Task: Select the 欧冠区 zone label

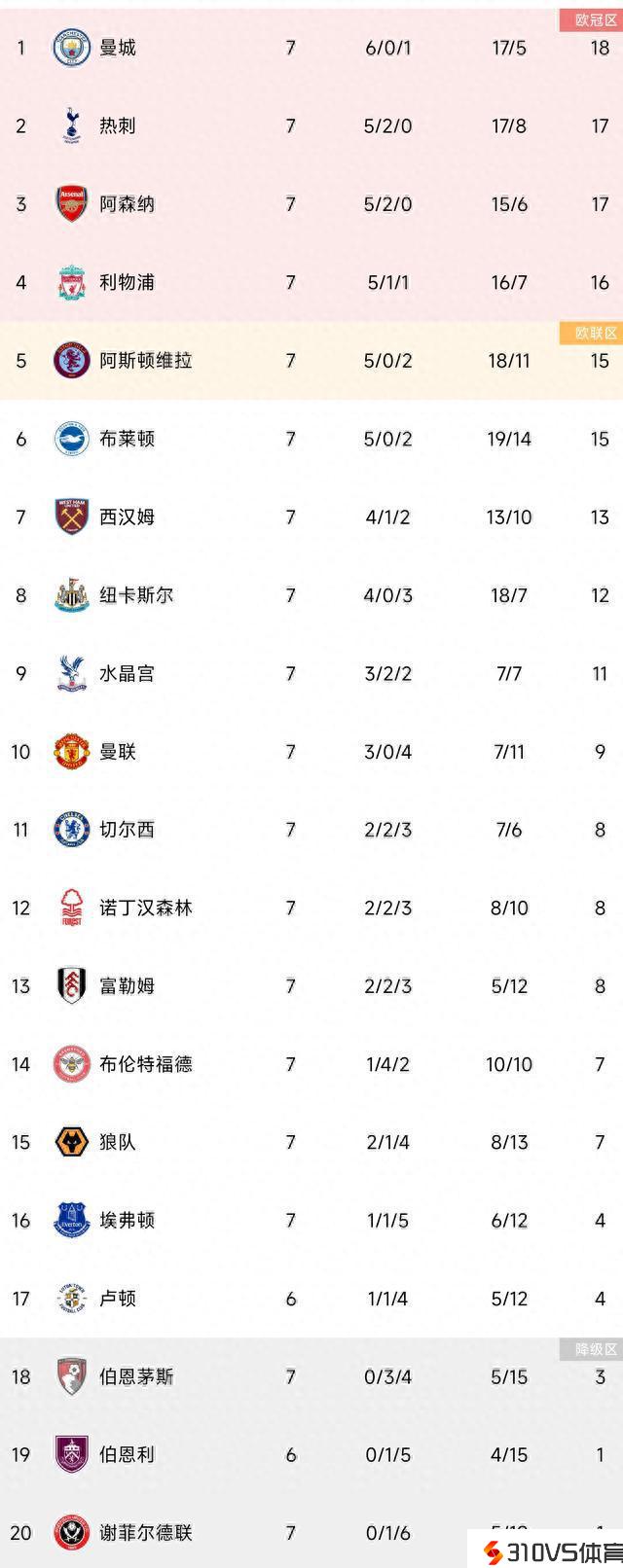Action: coord(591,20)
